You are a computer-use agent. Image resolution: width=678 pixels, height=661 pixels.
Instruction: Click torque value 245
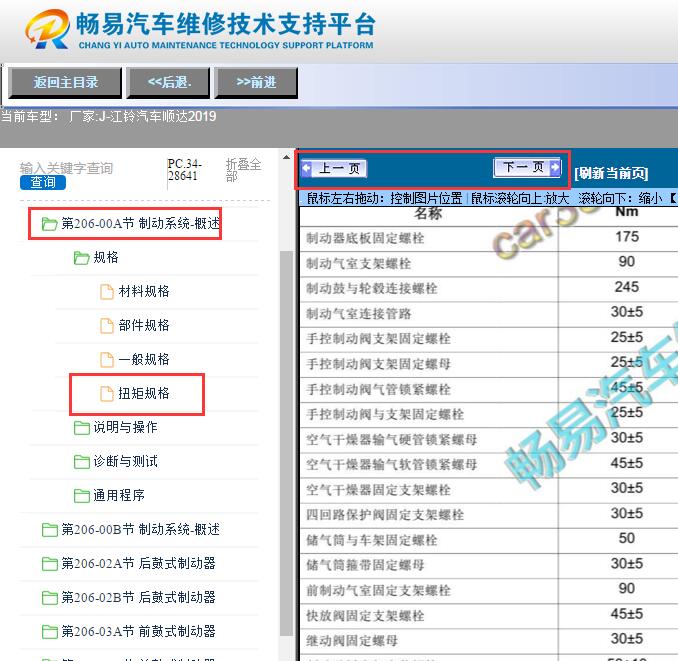click(627, 287)
